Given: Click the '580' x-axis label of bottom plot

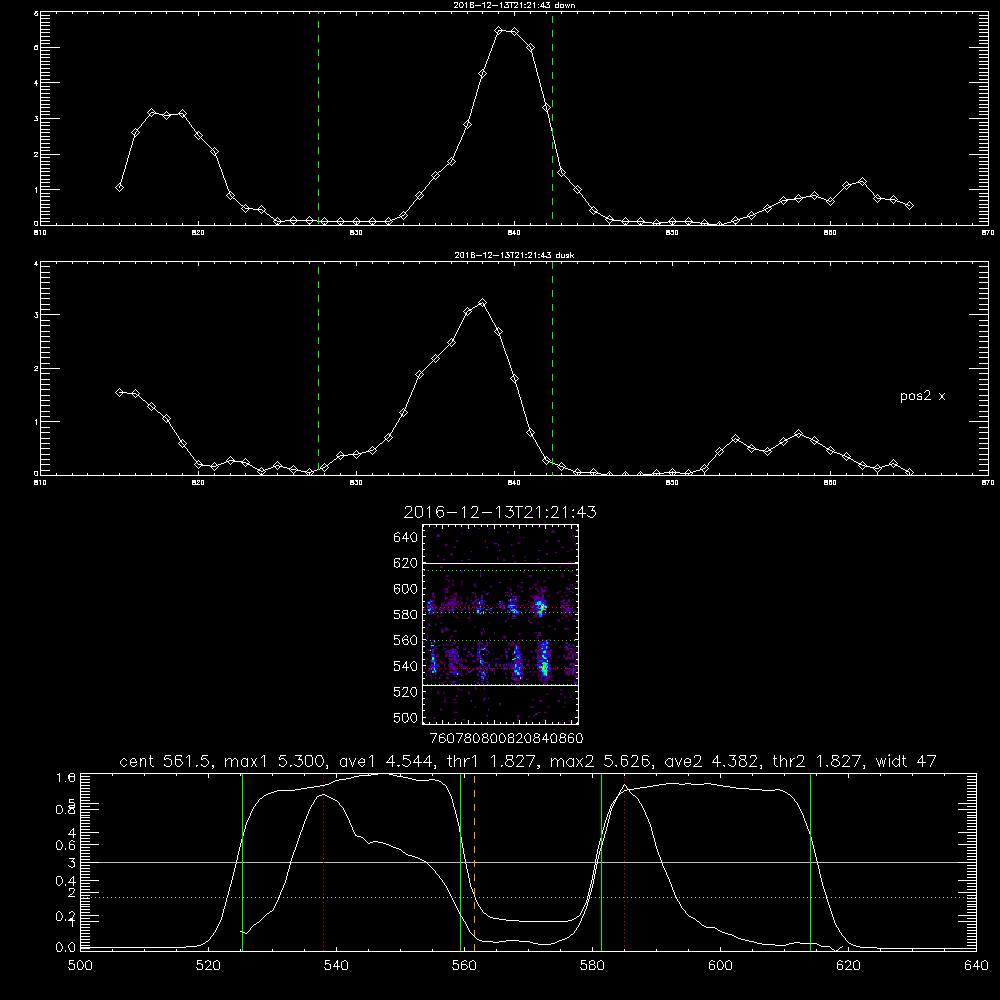Looking at the screenshot, I should (x=592, y=966).
